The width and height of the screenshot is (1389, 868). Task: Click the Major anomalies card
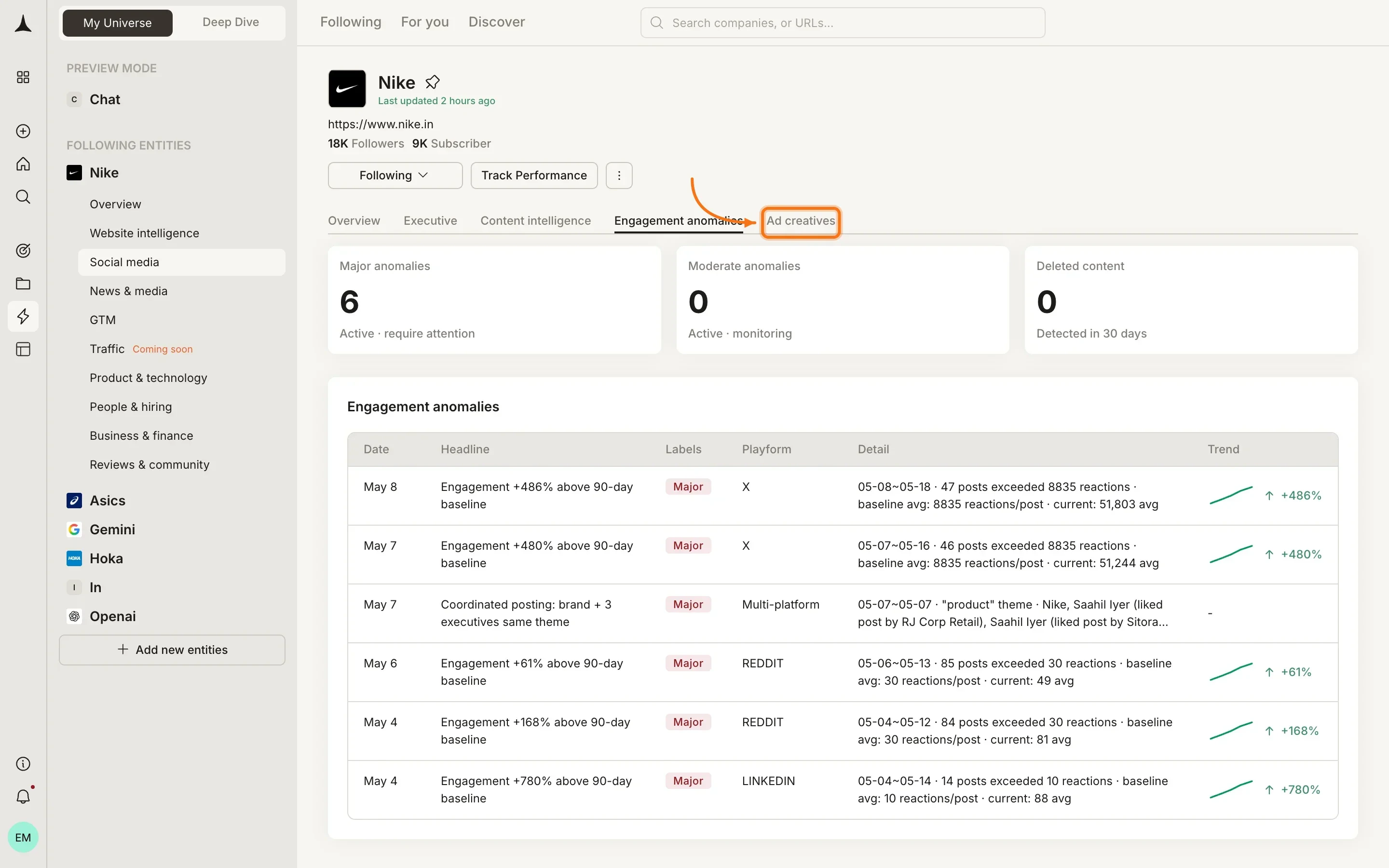pos(494,299)
